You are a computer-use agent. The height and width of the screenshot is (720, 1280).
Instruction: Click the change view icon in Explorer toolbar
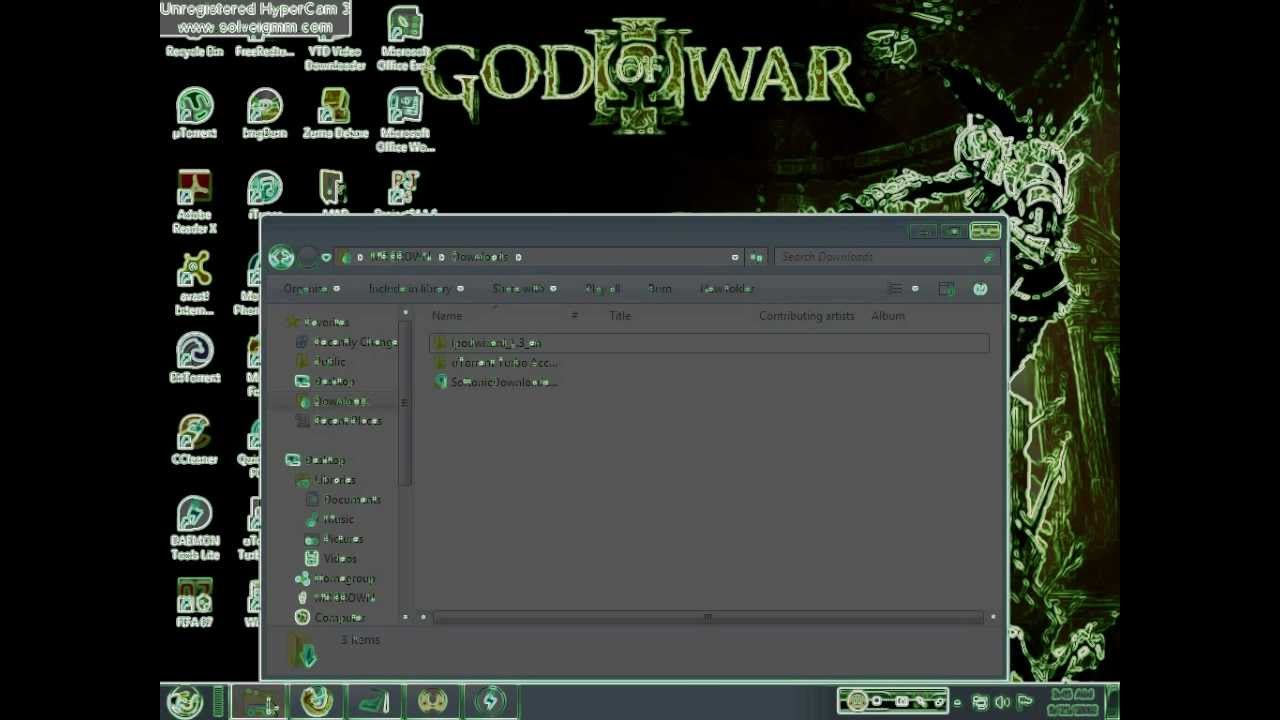pos(895,289)
